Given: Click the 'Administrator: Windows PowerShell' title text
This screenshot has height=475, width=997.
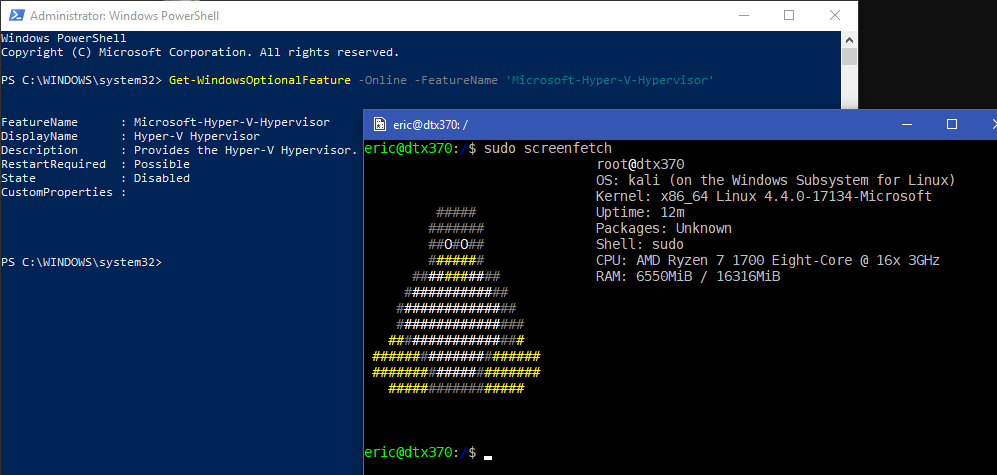Looking at the screenshot, I should coord(125,16).
